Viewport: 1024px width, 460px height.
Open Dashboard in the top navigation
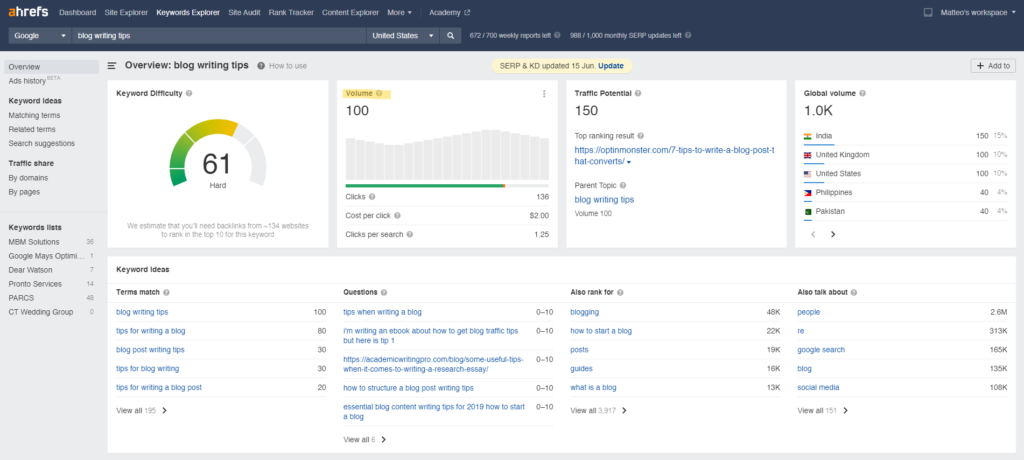point(77,12)
